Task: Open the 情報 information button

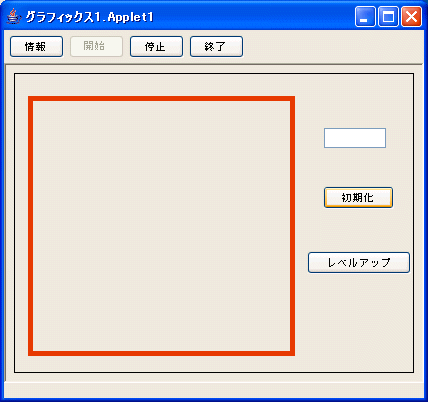Action: [36, 46]
